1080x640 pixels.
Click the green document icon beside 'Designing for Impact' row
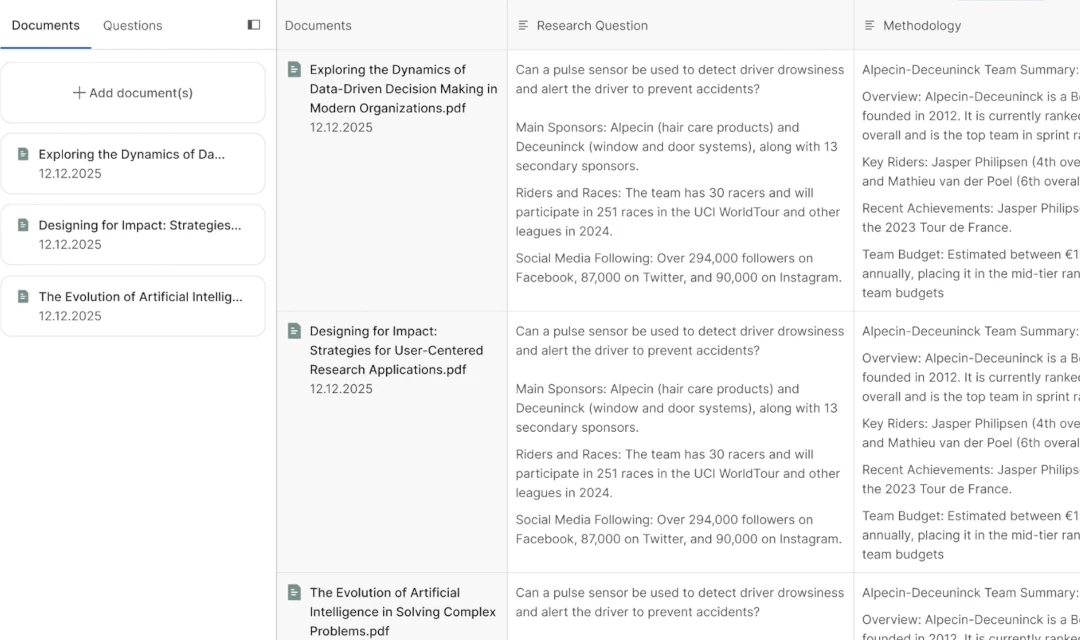click(x=294, y=331)
